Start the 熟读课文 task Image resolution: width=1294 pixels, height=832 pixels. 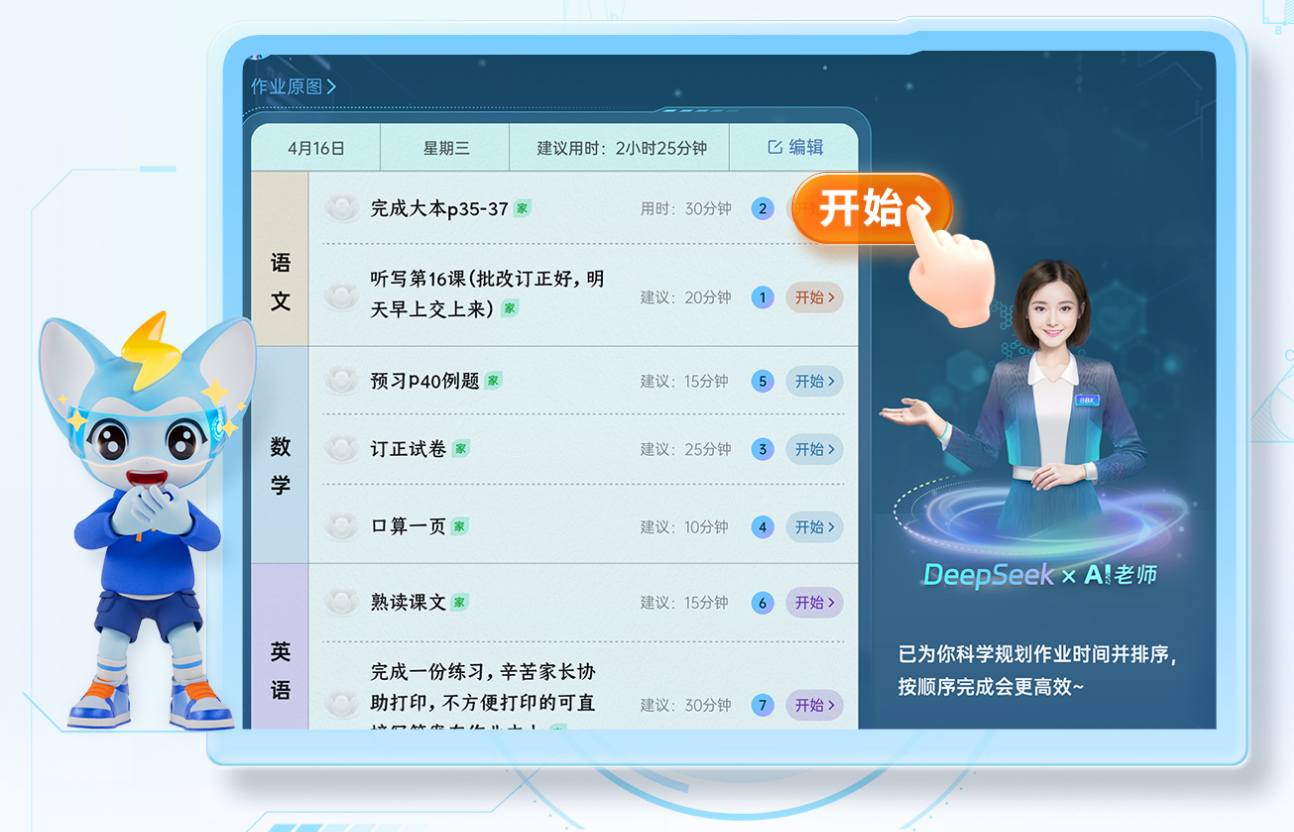tap(814, 603)
